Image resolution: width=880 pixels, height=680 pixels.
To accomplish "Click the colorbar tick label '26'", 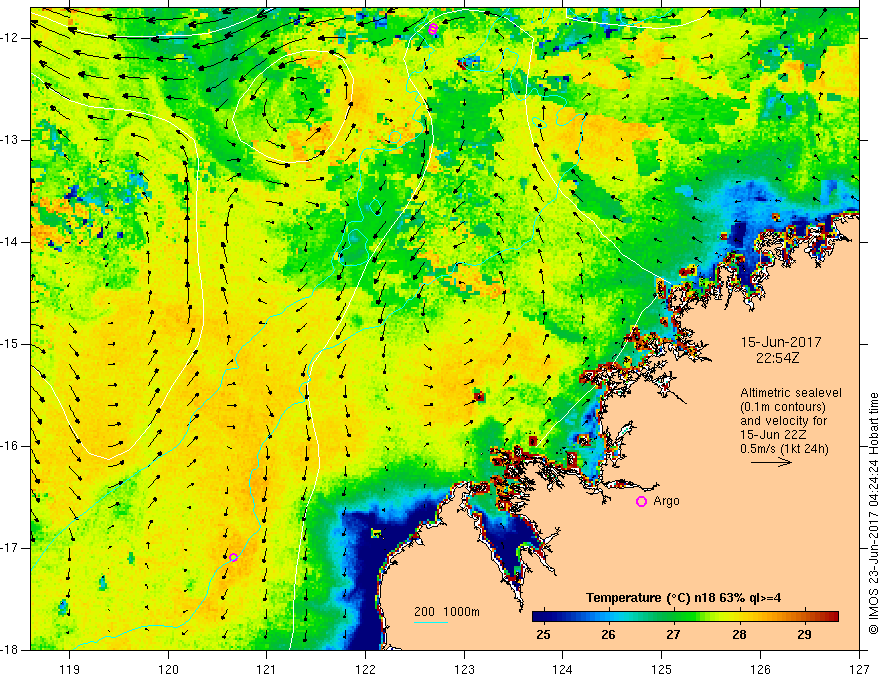I will click(x=608, y=635).
